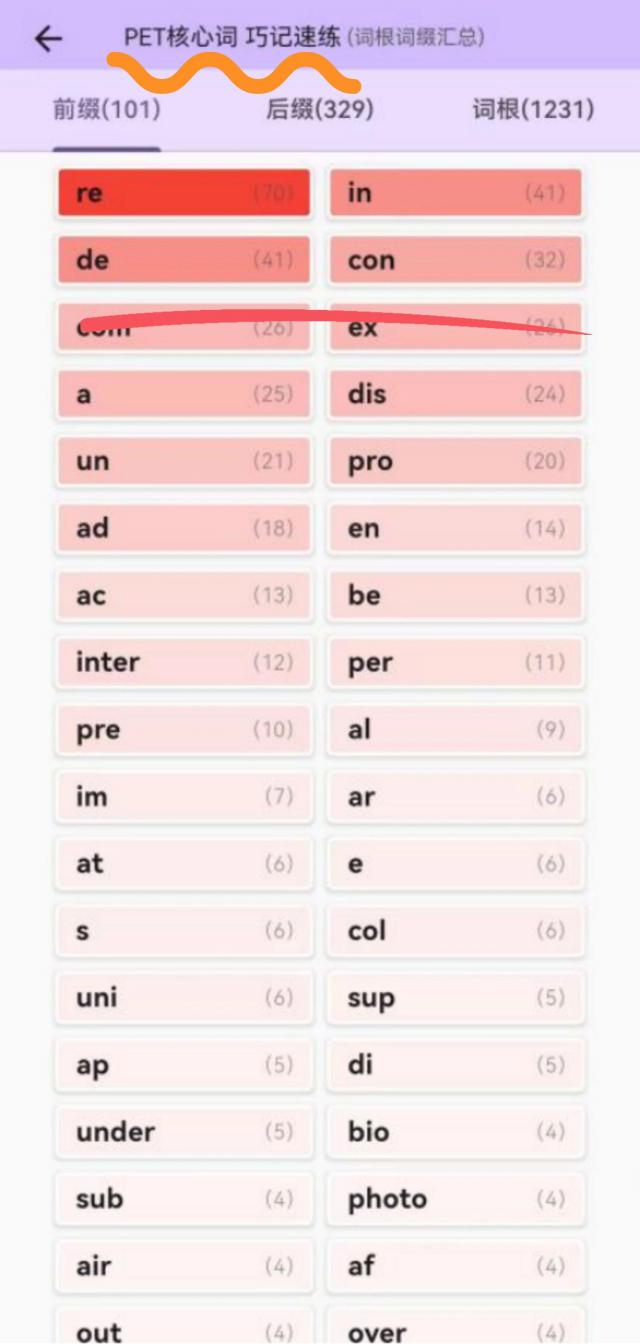Click the PET核心词 巧记速练 title
Viewport: 640px width, 1344px height.
click(232, 38)
